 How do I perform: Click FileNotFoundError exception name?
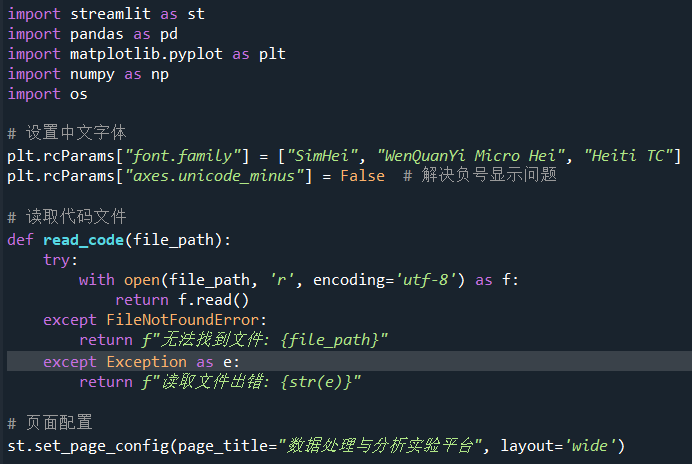182,320
